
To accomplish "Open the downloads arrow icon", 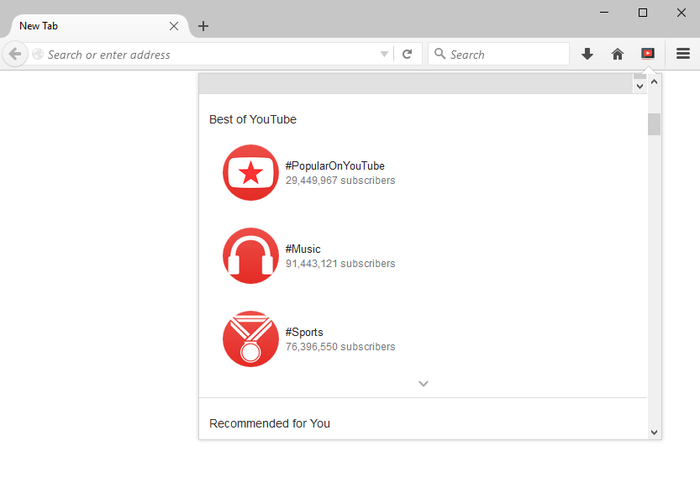I will [x=587, y=54].
